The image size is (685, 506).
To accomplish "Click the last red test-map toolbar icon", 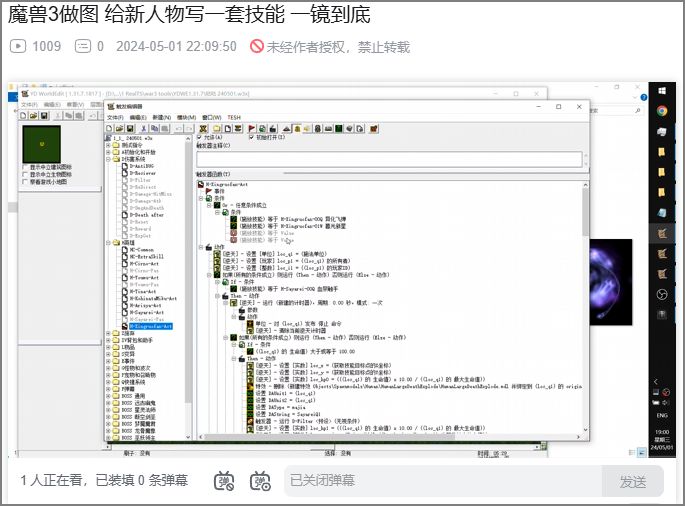I will 374,128.
